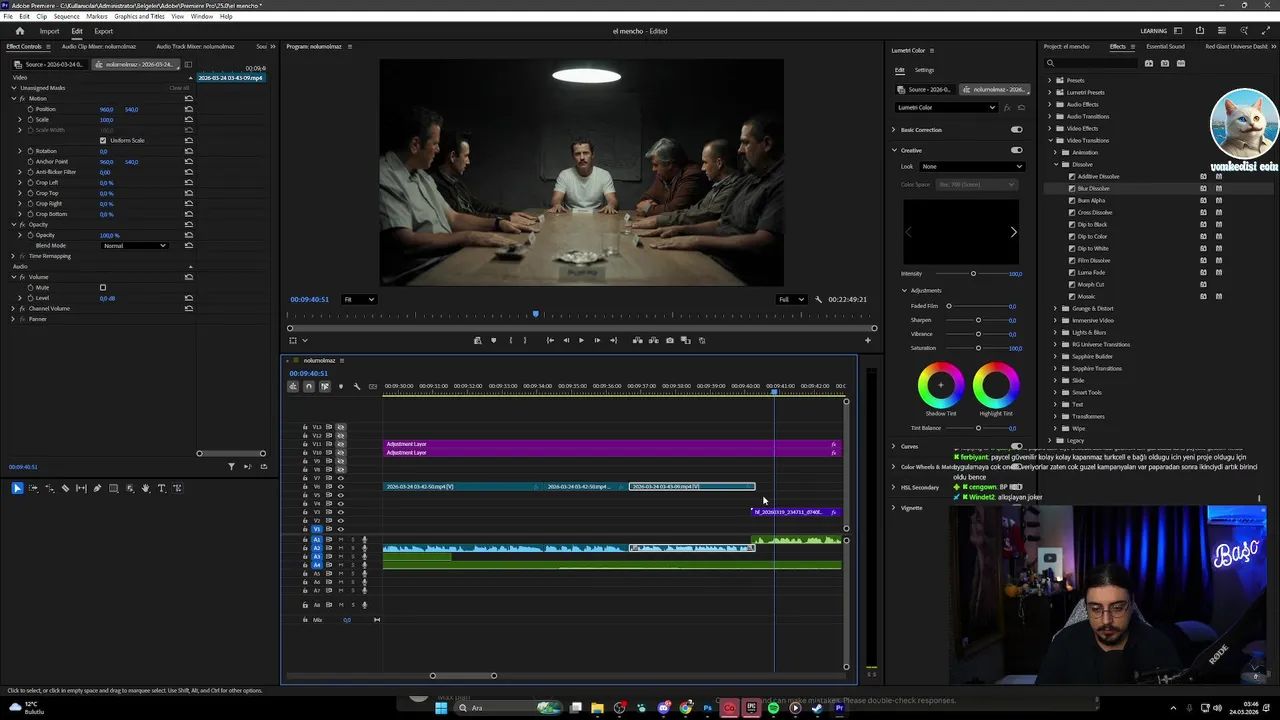The height and width of the screenshot is (720, 1280).
Task: Toggle timeline Snap magnet icon
Action: [308, 386]
